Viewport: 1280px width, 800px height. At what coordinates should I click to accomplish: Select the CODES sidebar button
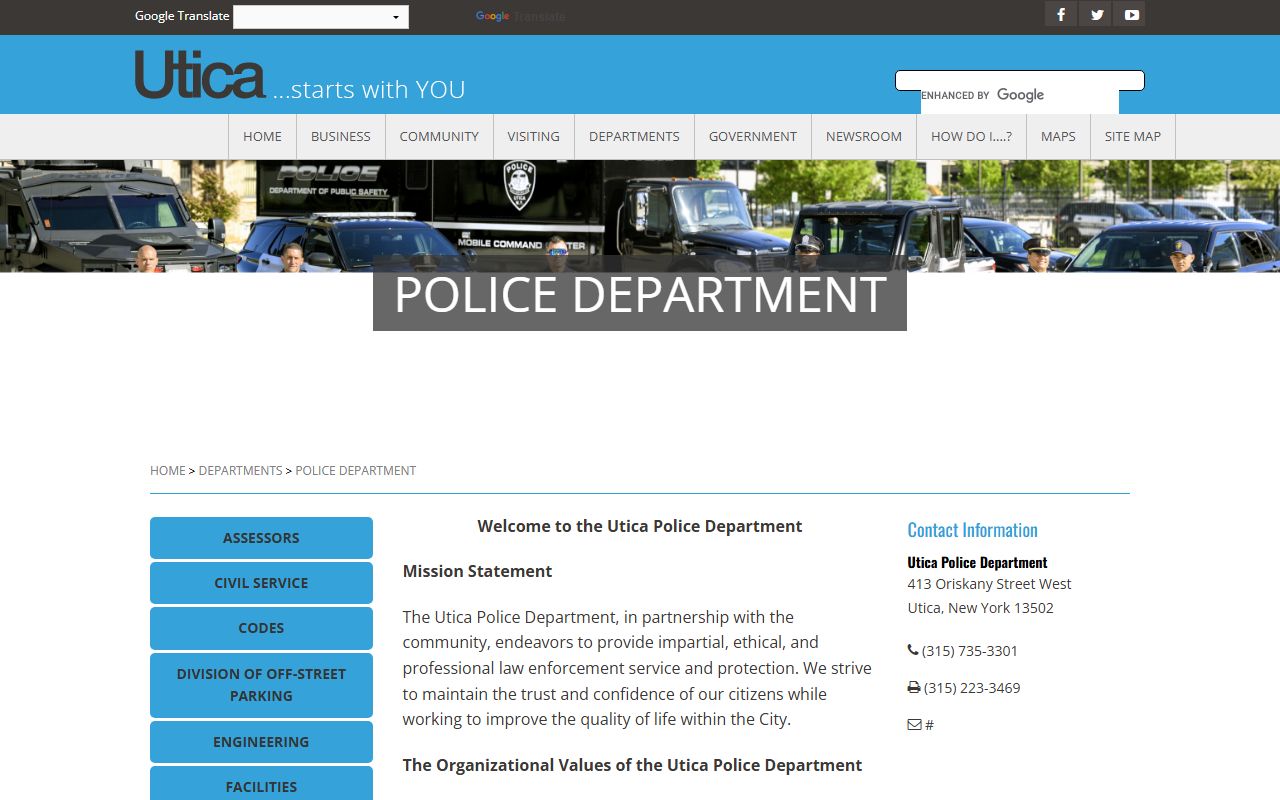click(261, 628)
